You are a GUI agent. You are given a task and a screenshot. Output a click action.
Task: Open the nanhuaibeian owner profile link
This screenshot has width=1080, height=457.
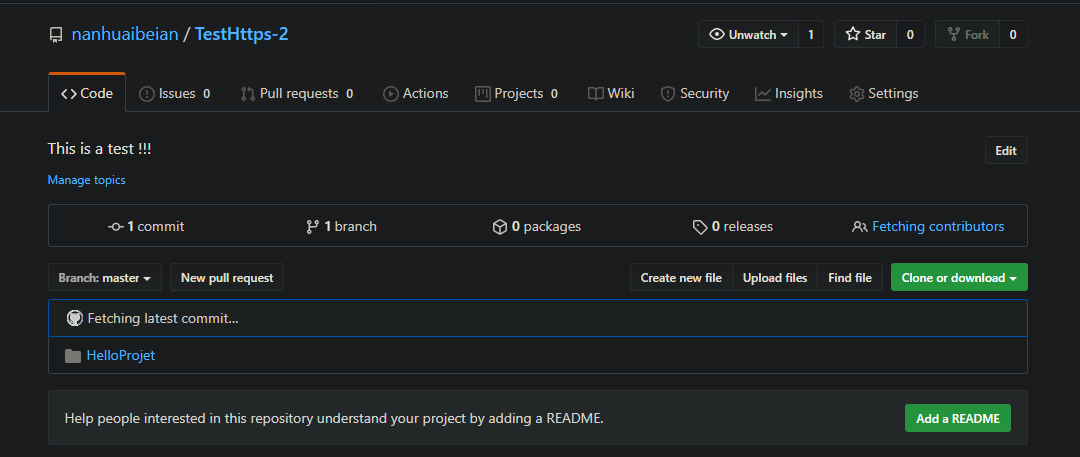tap(124, 34)
